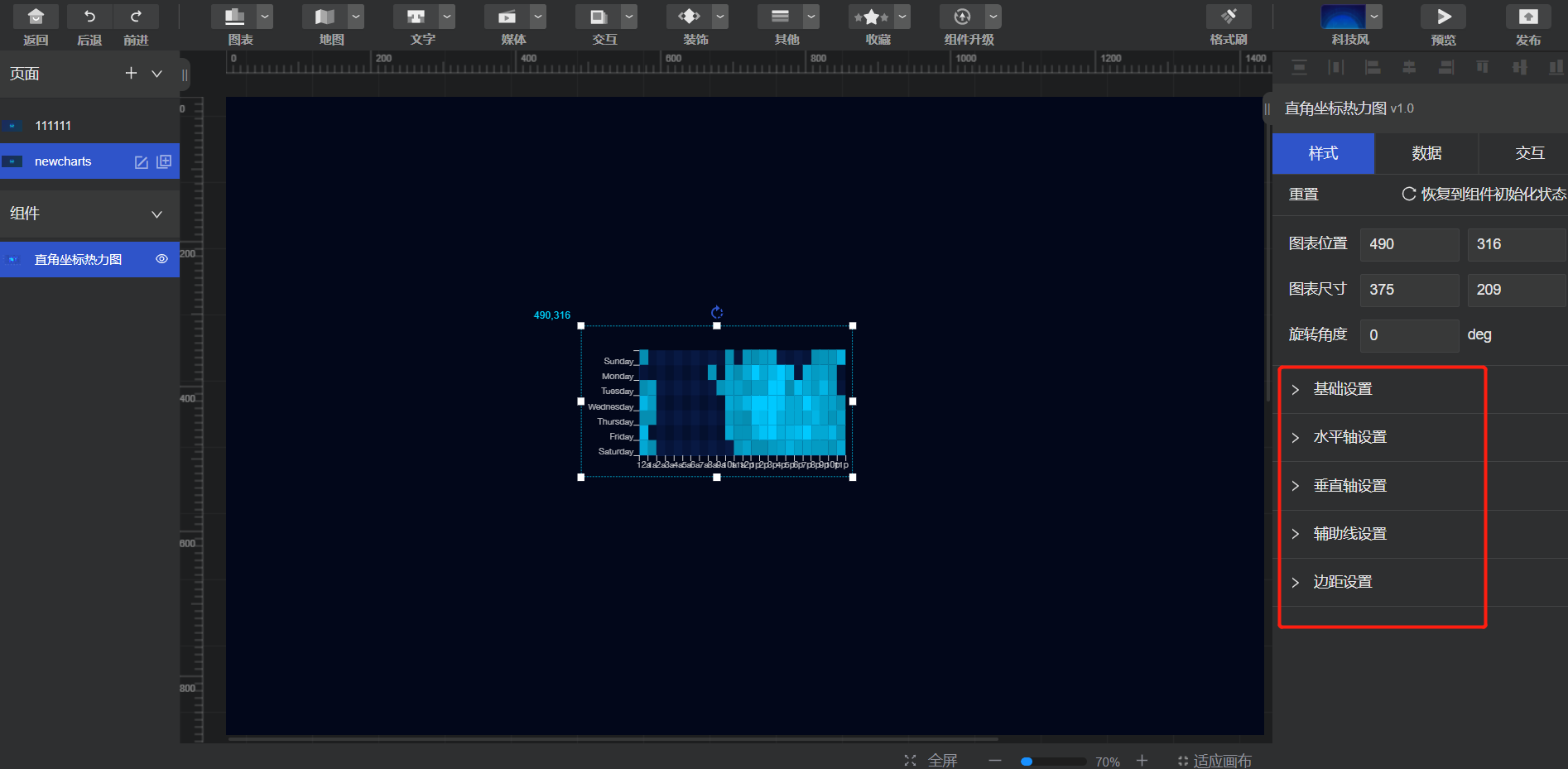Image resolution: width=1568 pixels, height=769 pixels.
Task: Open the 收藏 favorites star icon
Action: [x=872, y=17]
